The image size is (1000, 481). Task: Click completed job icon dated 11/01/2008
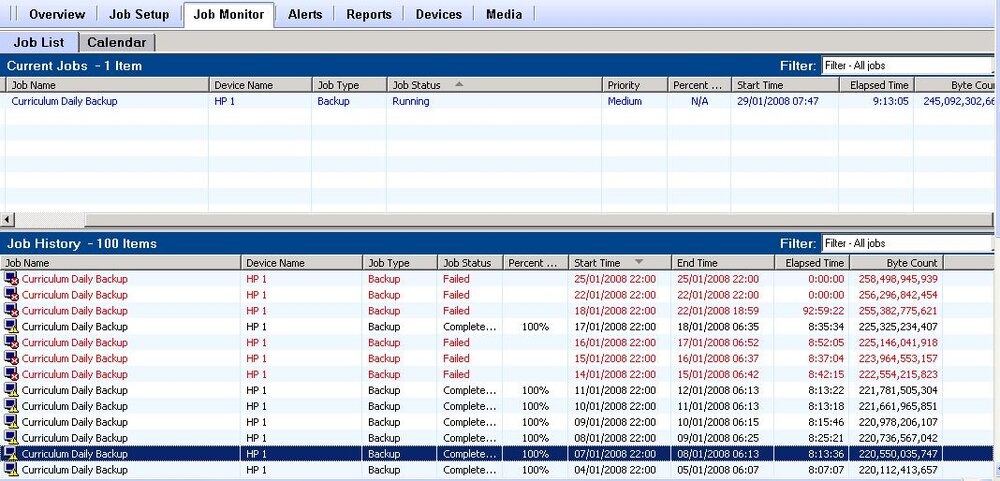click(x=11, y=390)
